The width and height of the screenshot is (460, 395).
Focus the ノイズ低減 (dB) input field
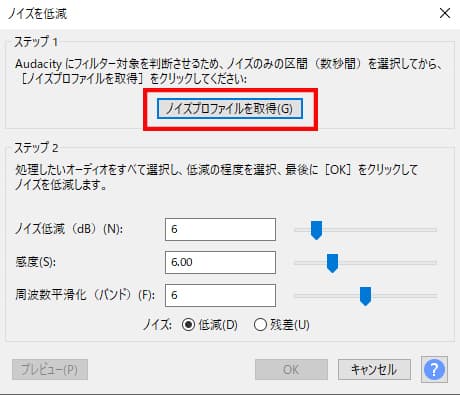point(220,229)
